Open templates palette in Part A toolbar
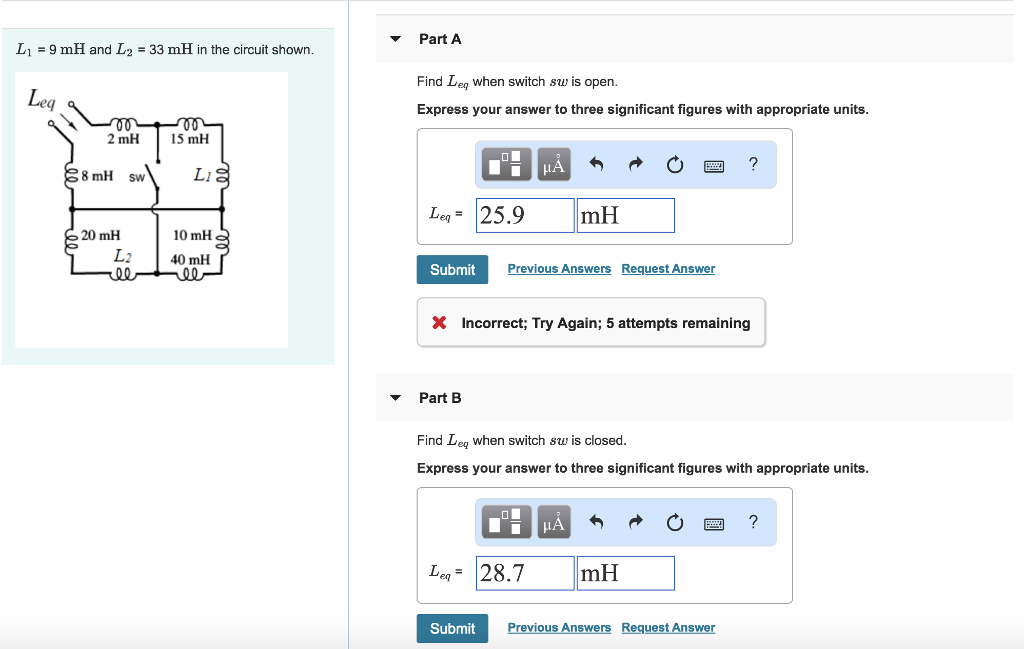The image size is (1024, 649). pos(506,164)
